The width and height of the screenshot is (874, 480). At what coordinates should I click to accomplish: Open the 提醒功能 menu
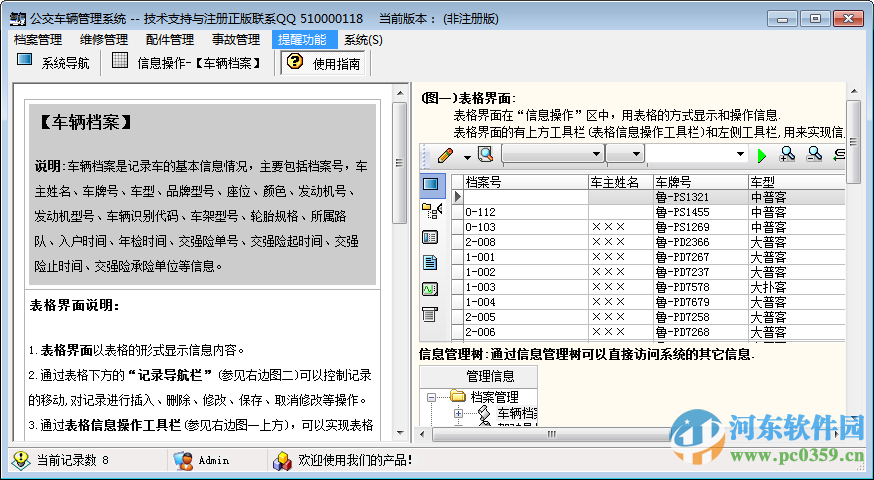pos(302,40)
